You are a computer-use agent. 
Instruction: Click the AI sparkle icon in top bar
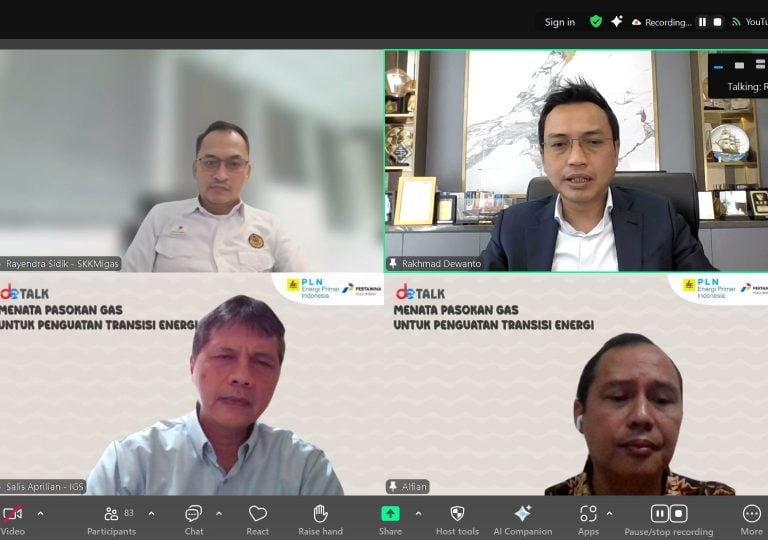pyautogui.click(x=617, y=22)
